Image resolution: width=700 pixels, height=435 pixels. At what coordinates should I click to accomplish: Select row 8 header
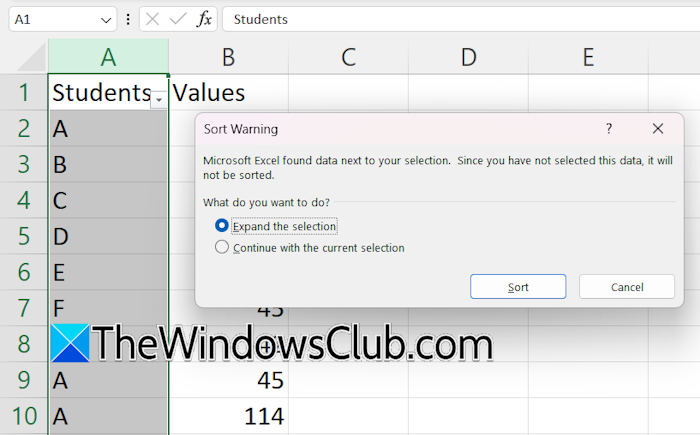click(x=24, y=344)
